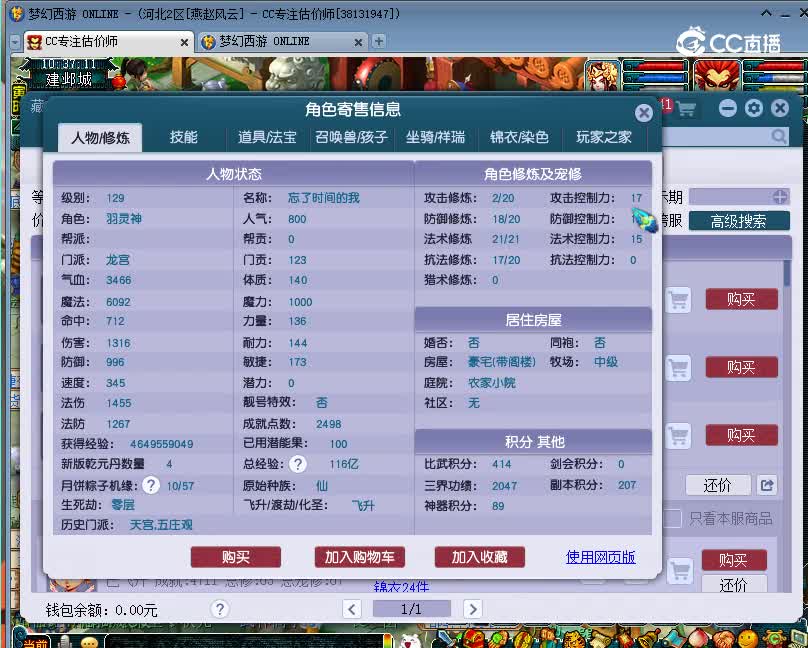The image size is (808, 648).
Task: Click the 建邺城 location label
Action: click(x=69, y=79)
